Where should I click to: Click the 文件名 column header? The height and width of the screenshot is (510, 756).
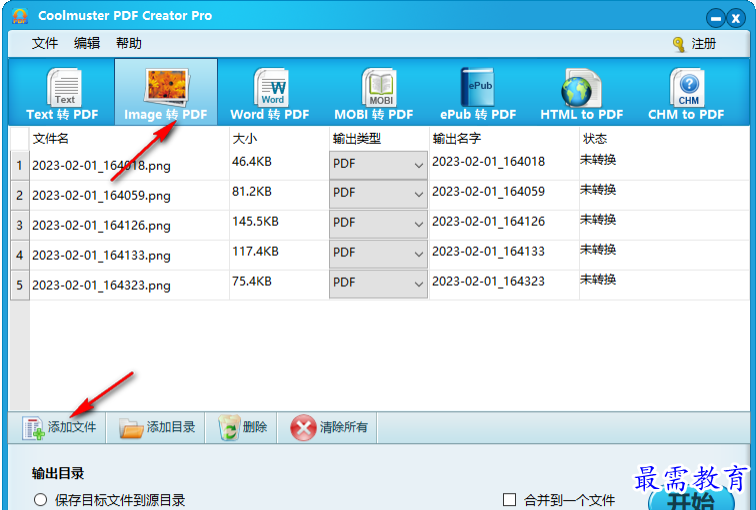(51, 139)
